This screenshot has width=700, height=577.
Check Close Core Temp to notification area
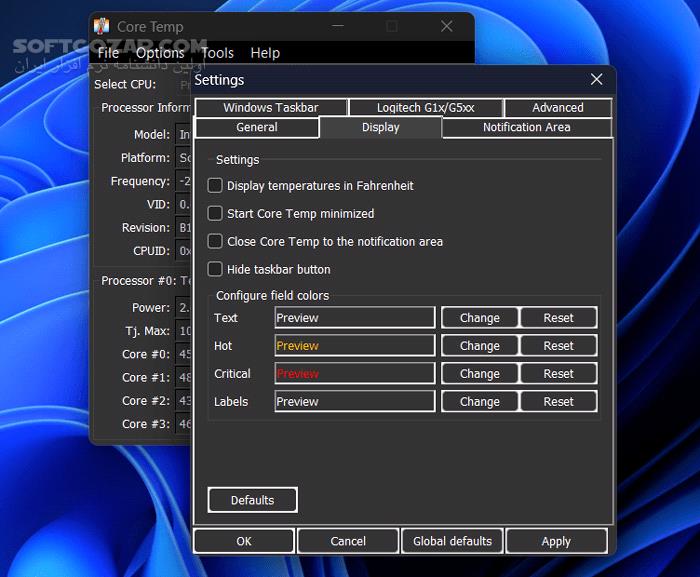[x=215, y=241]
